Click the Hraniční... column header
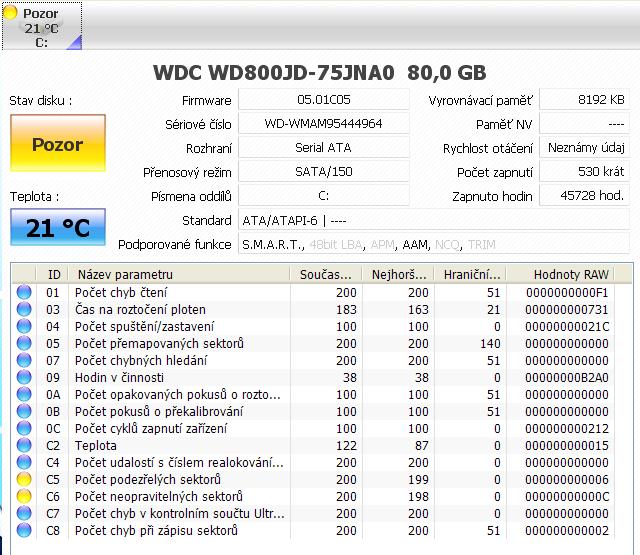640x555 pixels. [470, 274]
